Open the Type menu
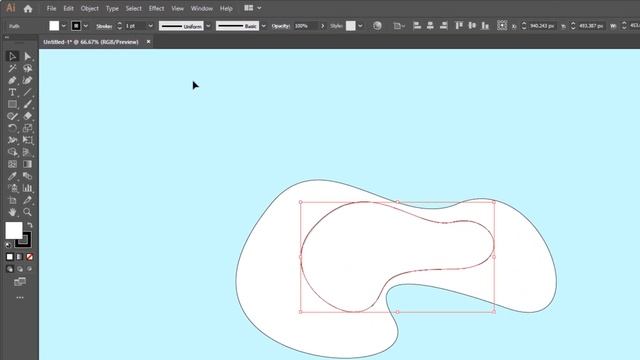Viewport: 640px width, 360px height. [x=112, y=8]
